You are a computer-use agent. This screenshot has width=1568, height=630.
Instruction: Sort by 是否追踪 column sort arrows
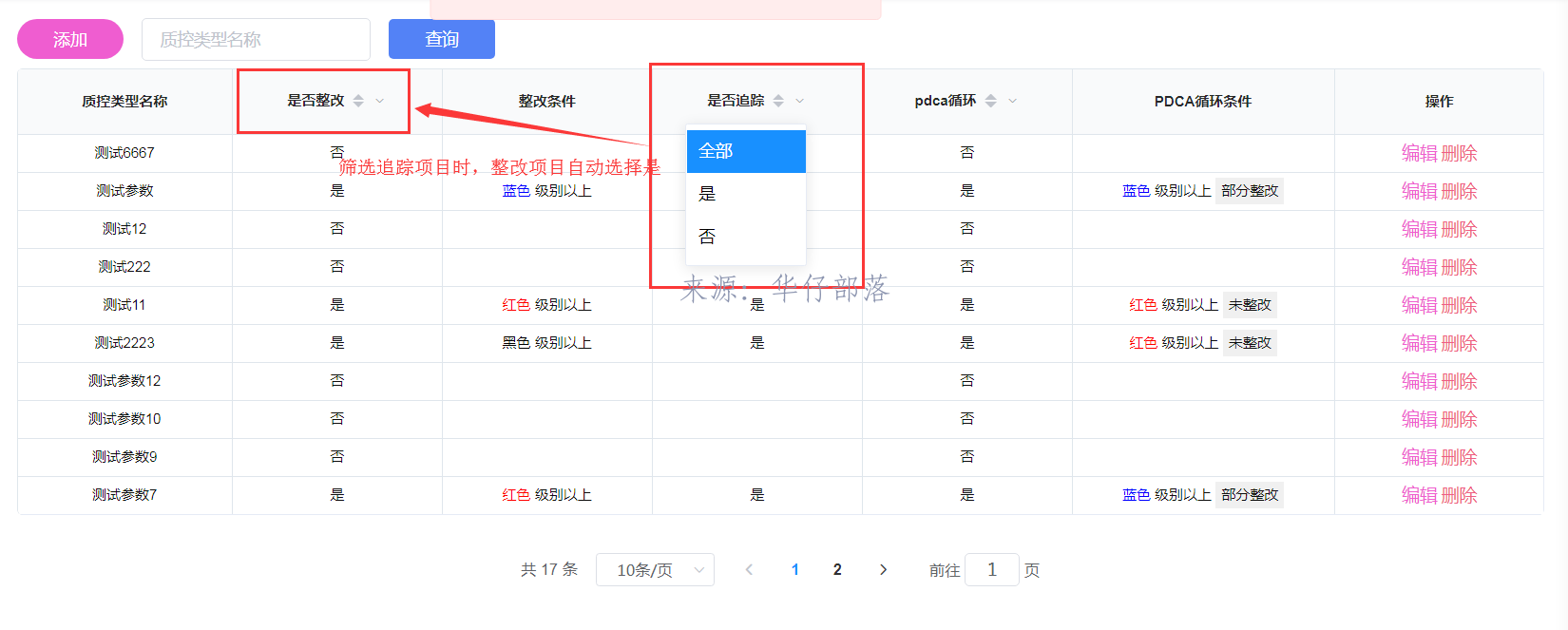[778, 101]
